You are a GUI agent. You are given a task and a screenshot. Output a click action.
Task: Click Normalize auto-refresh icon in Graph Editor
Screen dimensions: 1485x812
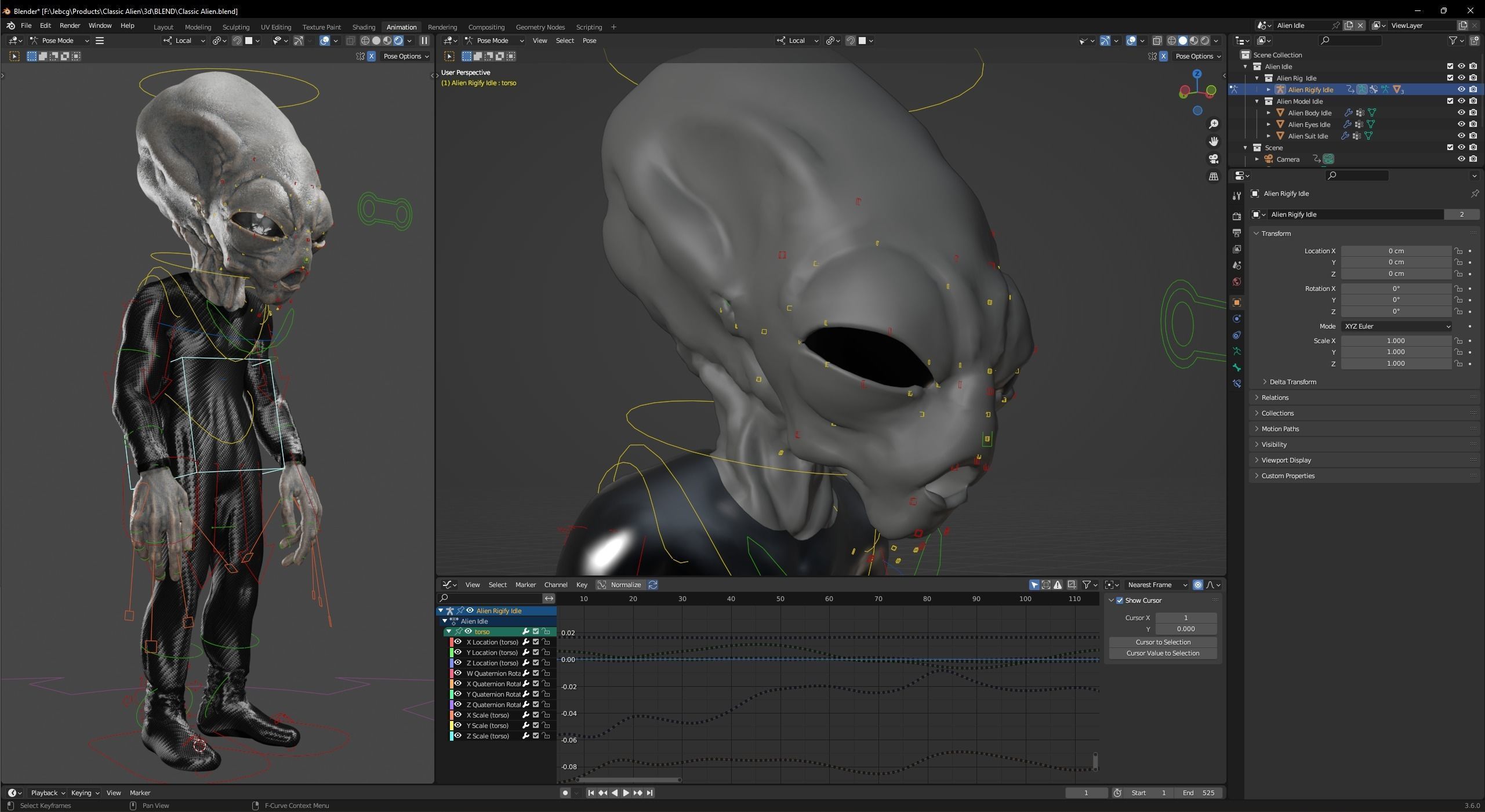click(653, 585)
